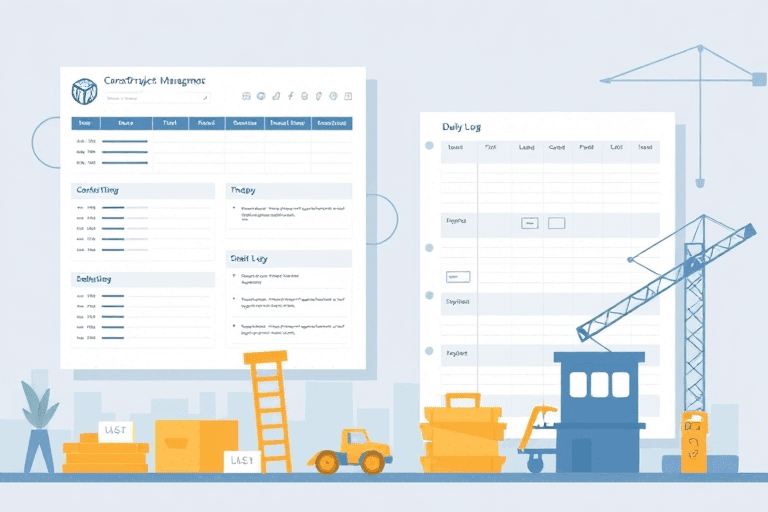
Task: Click the magnifier icon in the search box
Action: (204, 98)
